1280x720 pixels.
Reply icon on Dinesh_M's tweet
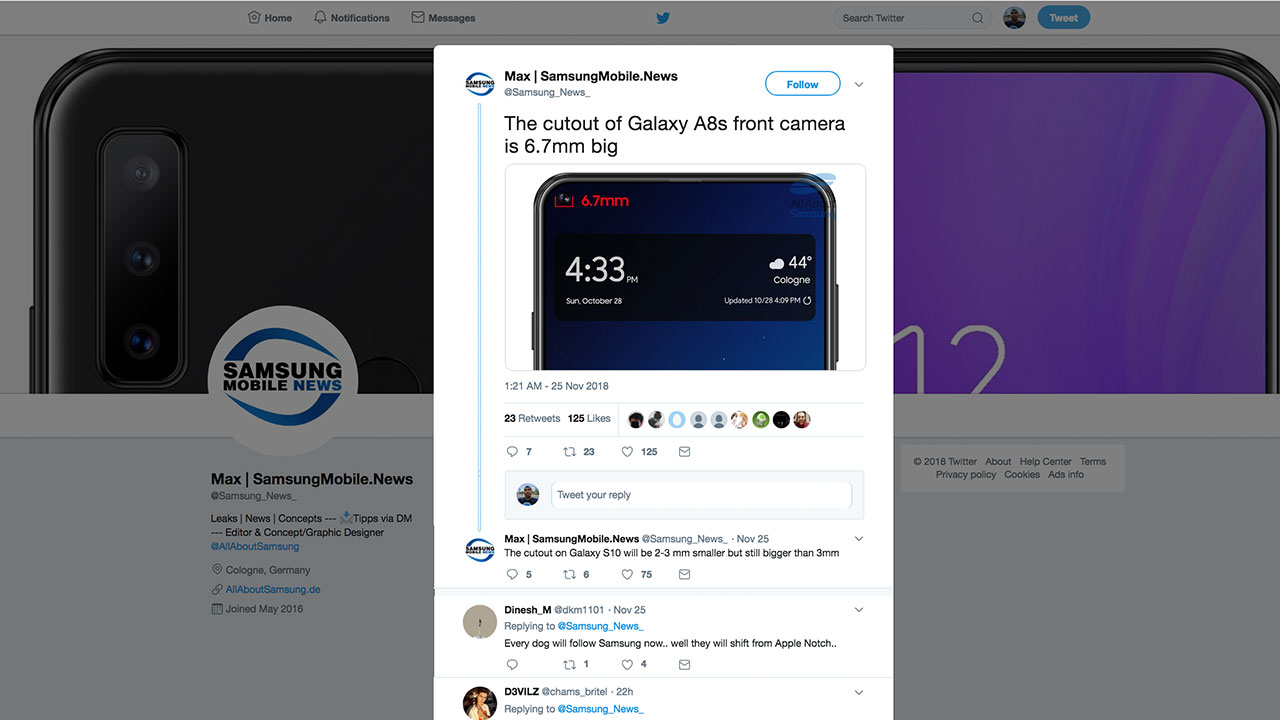513,665
